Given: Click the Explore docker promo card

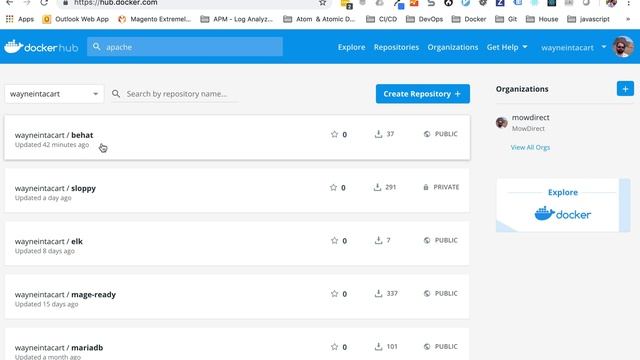Looking at the screenshot, I should point(562,205).
